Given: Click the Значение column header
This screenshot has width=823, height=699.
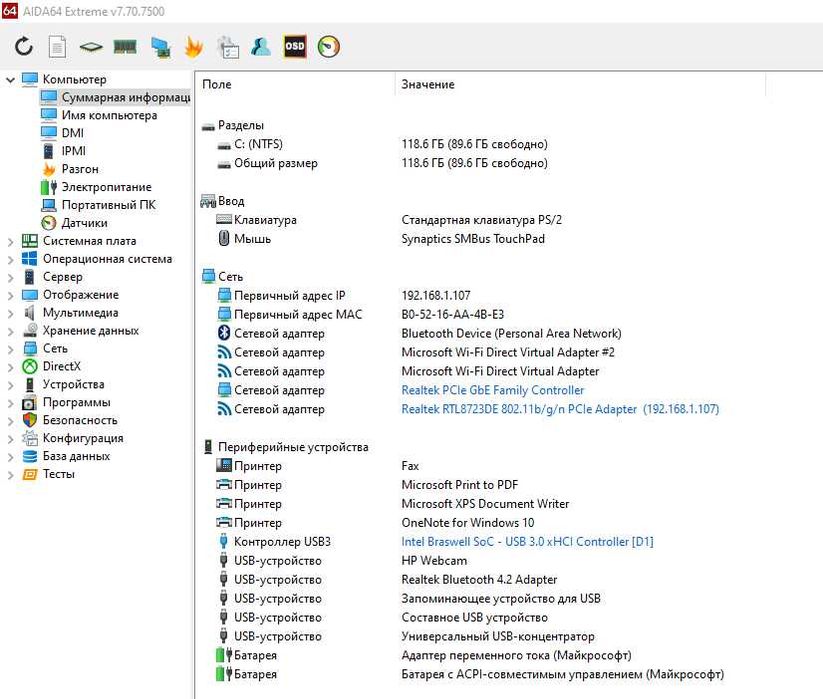Looking at the screenshot, I should (x=428, y=84).
